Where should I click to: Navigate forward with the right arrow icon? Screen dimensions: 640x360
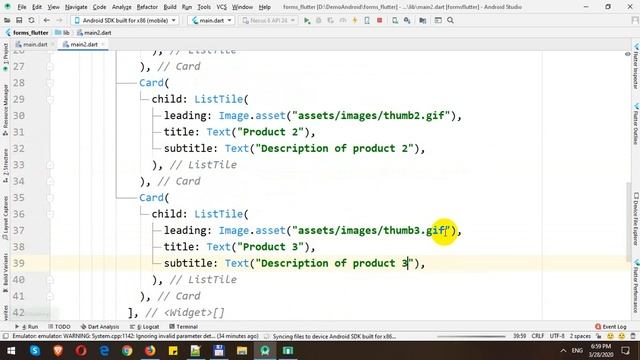59,20
